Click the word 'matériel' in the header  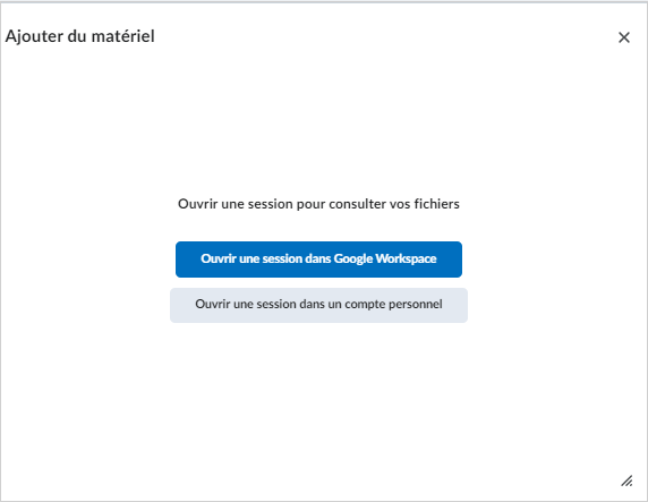click(x=123, y=36)
